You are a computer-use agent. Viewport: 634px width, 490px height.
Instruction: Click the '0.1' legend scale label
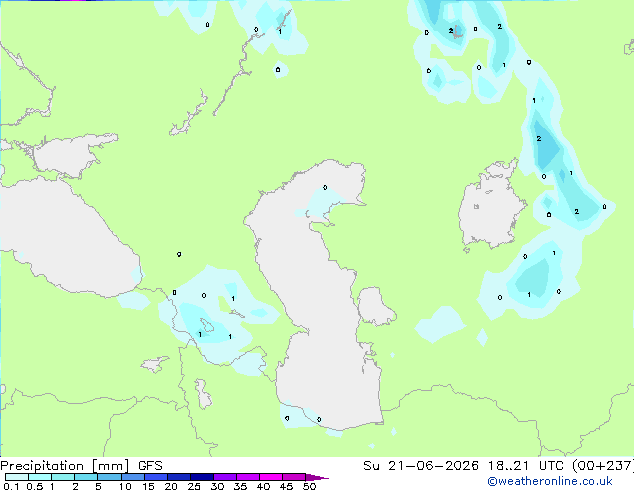point(11,486)
